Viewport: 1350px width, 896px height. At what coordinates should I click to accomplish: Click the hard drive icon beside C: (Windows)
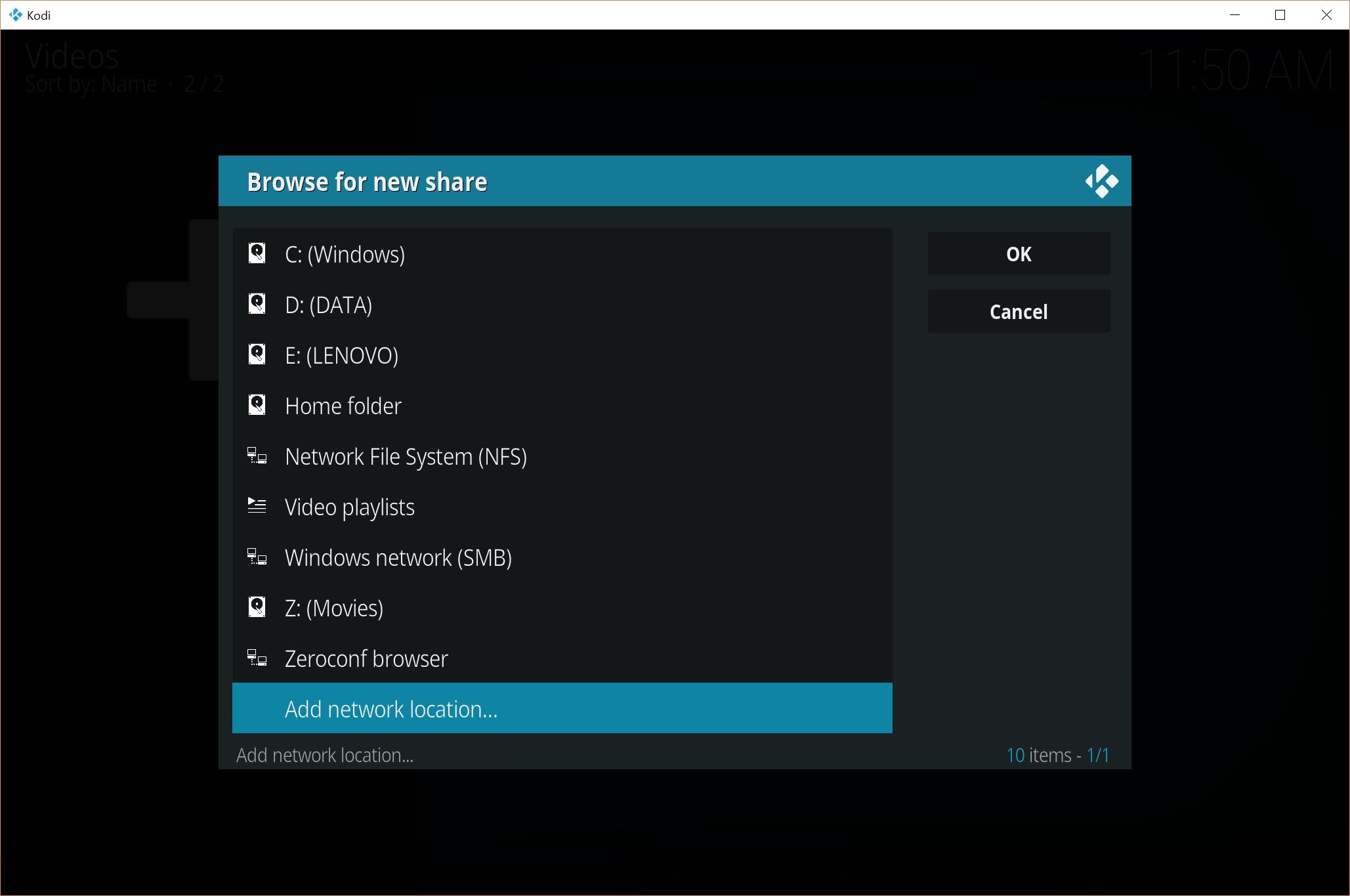point(257,253)
